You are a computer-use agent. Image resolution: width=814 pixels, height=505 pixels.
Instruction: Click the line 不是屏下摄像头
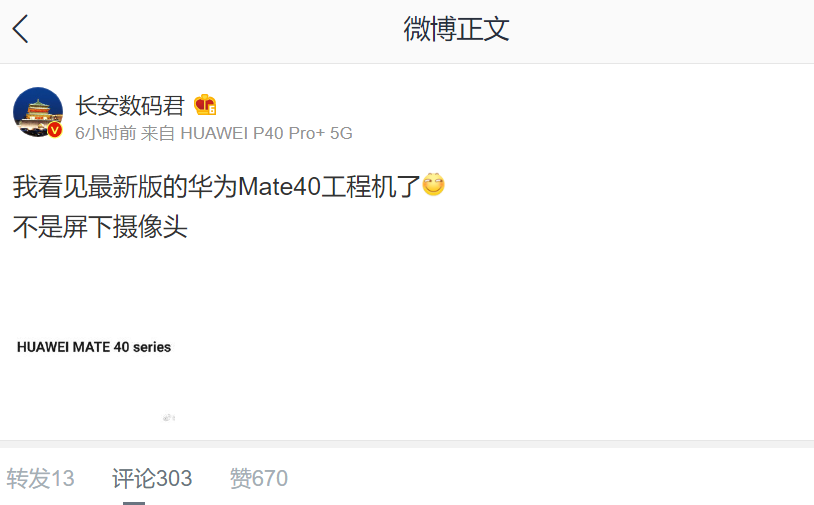click(x=100, y=227)
